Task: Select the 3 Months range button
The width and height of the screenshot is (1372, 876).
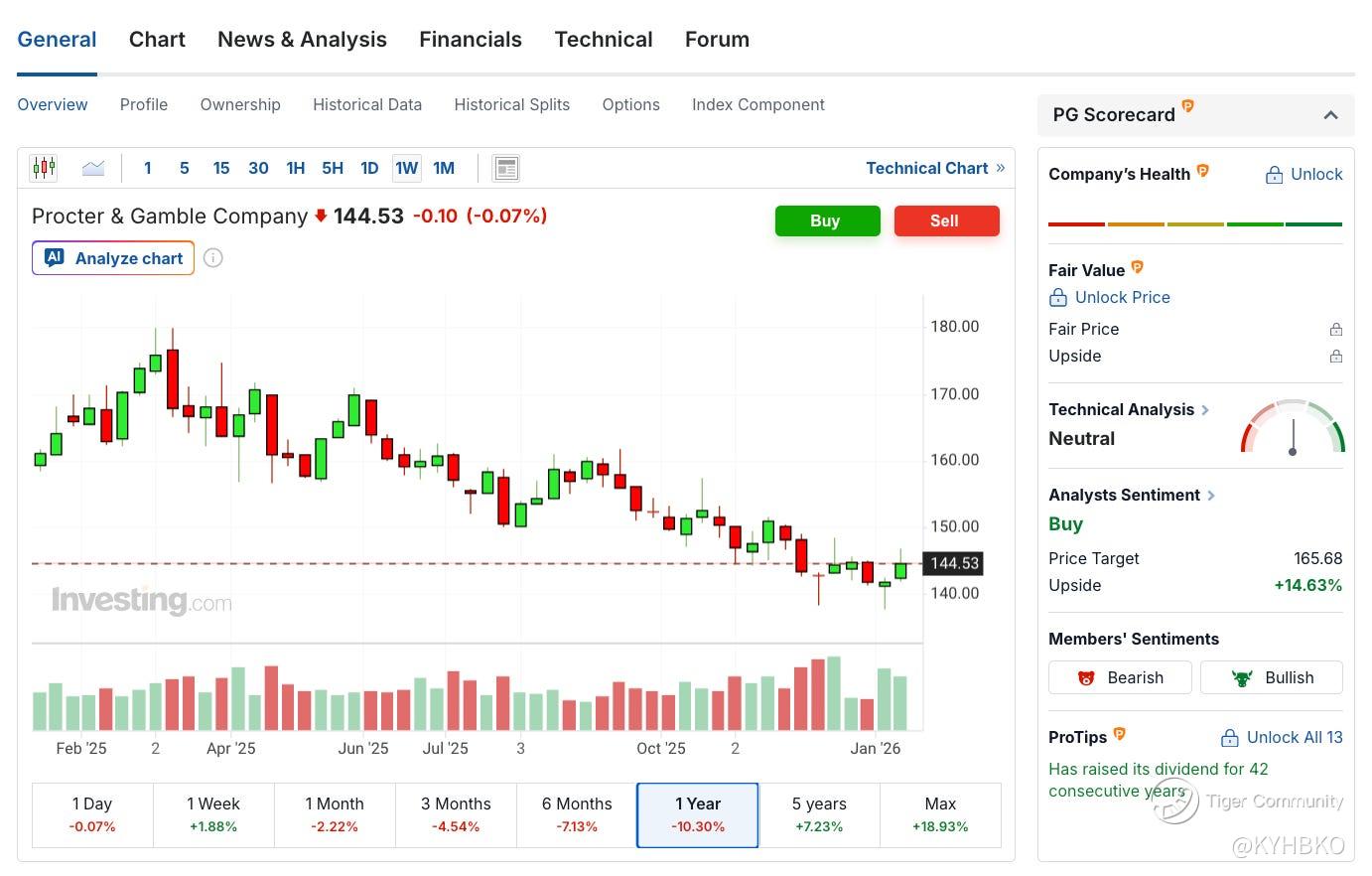Action: (x=456, y=814)
